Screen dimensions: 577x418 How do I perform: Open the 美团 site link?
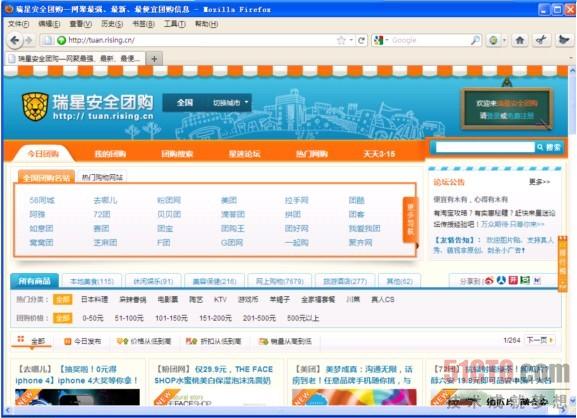229,201
